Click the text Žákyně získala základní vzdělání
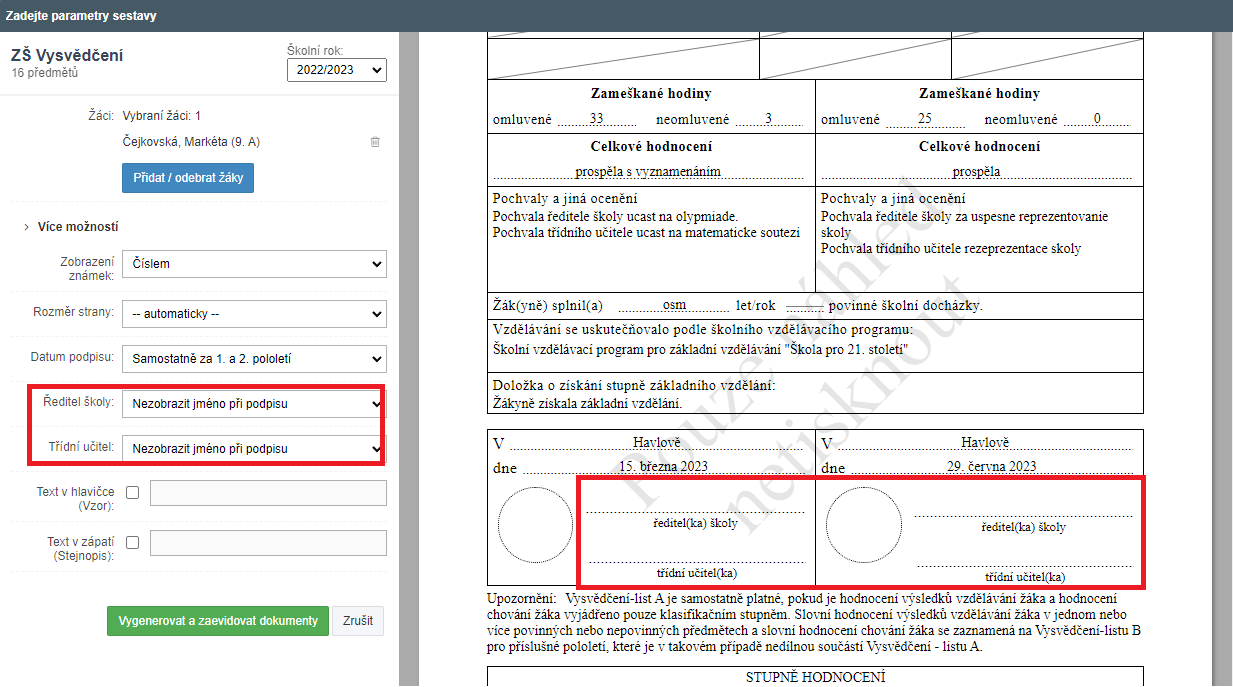Image resolution: width=1233 pixels, height=687 pixels. [587, 403]
